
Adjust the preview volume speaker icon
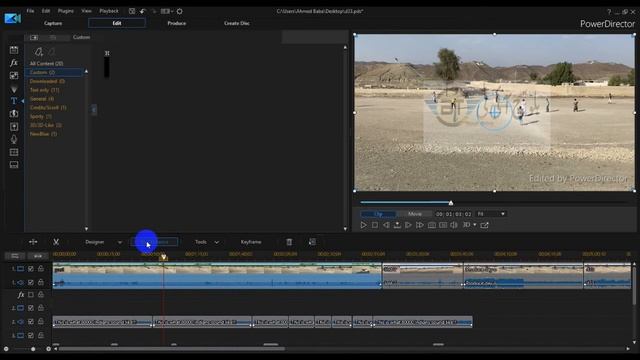pos(454,225)
